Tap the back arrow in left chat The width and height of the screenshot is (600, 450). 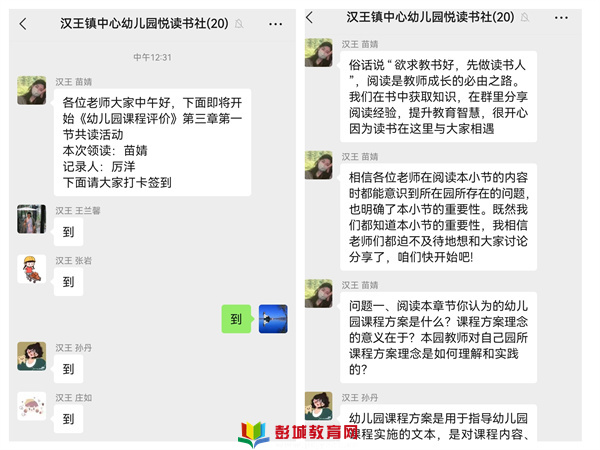[23, 24]
